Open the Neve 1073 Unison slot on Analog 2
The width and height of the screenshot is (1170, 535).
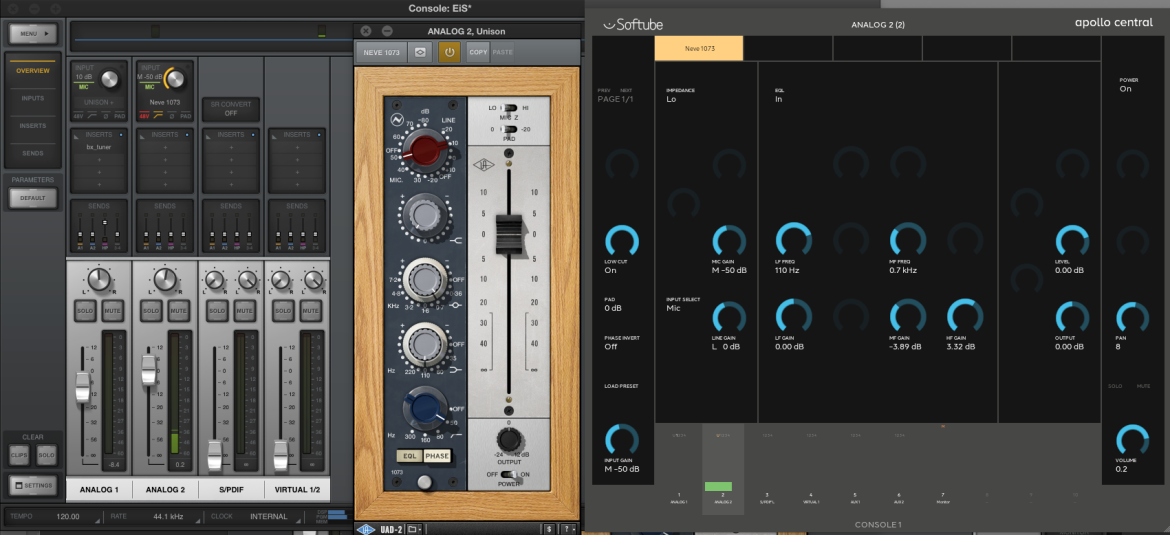point(165,102)
